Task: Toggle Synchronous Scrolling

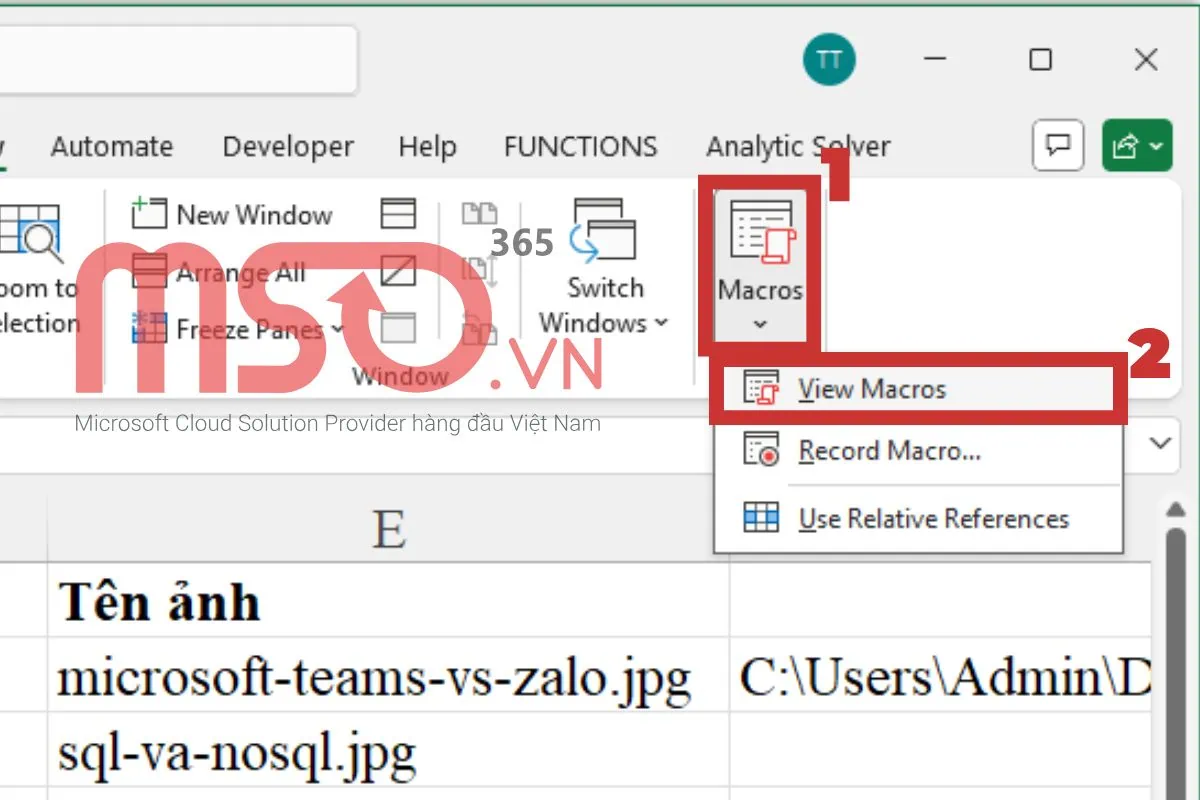Action: (480, 271)
